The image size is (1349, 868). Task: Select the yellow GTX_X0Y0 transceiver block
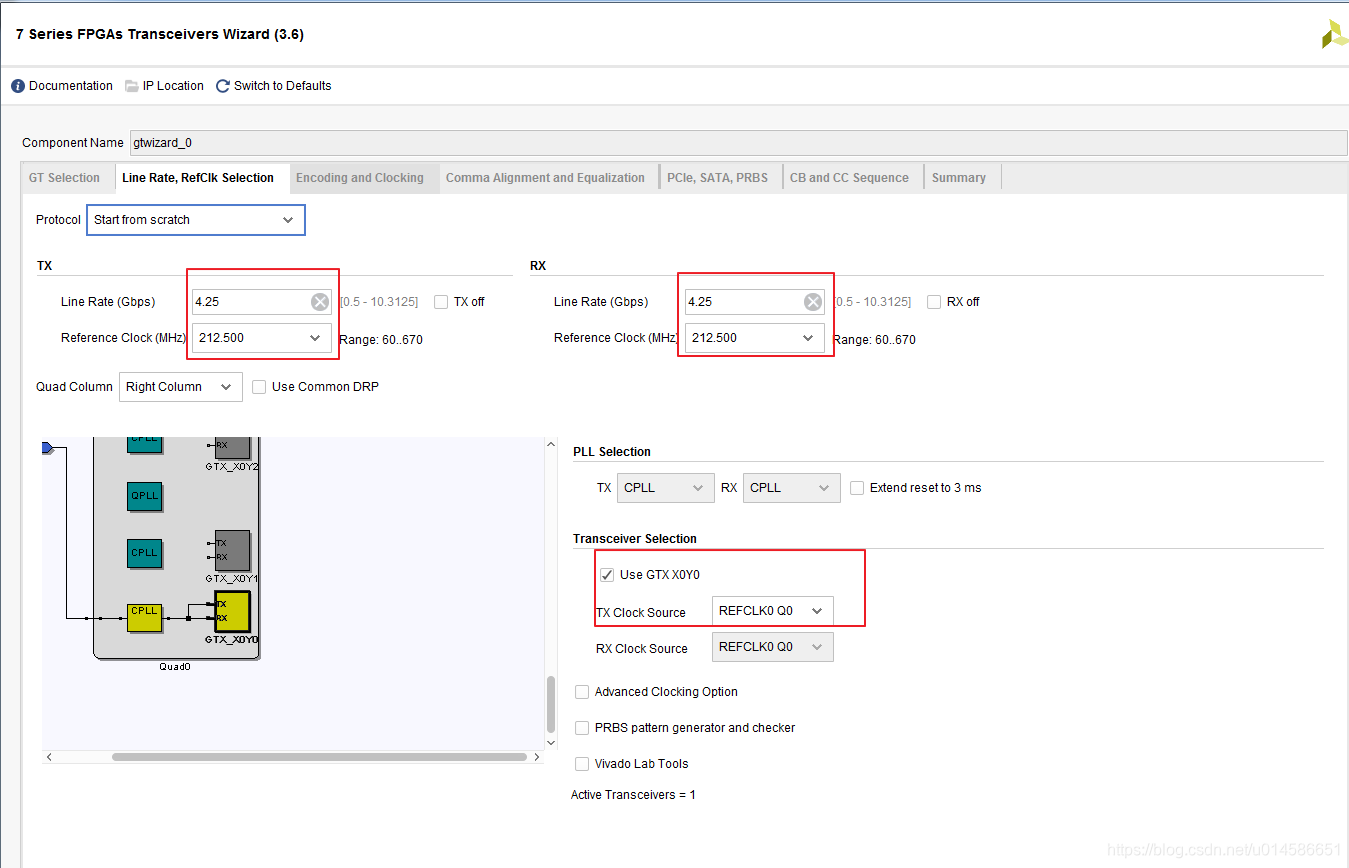[x=232, y=611]
